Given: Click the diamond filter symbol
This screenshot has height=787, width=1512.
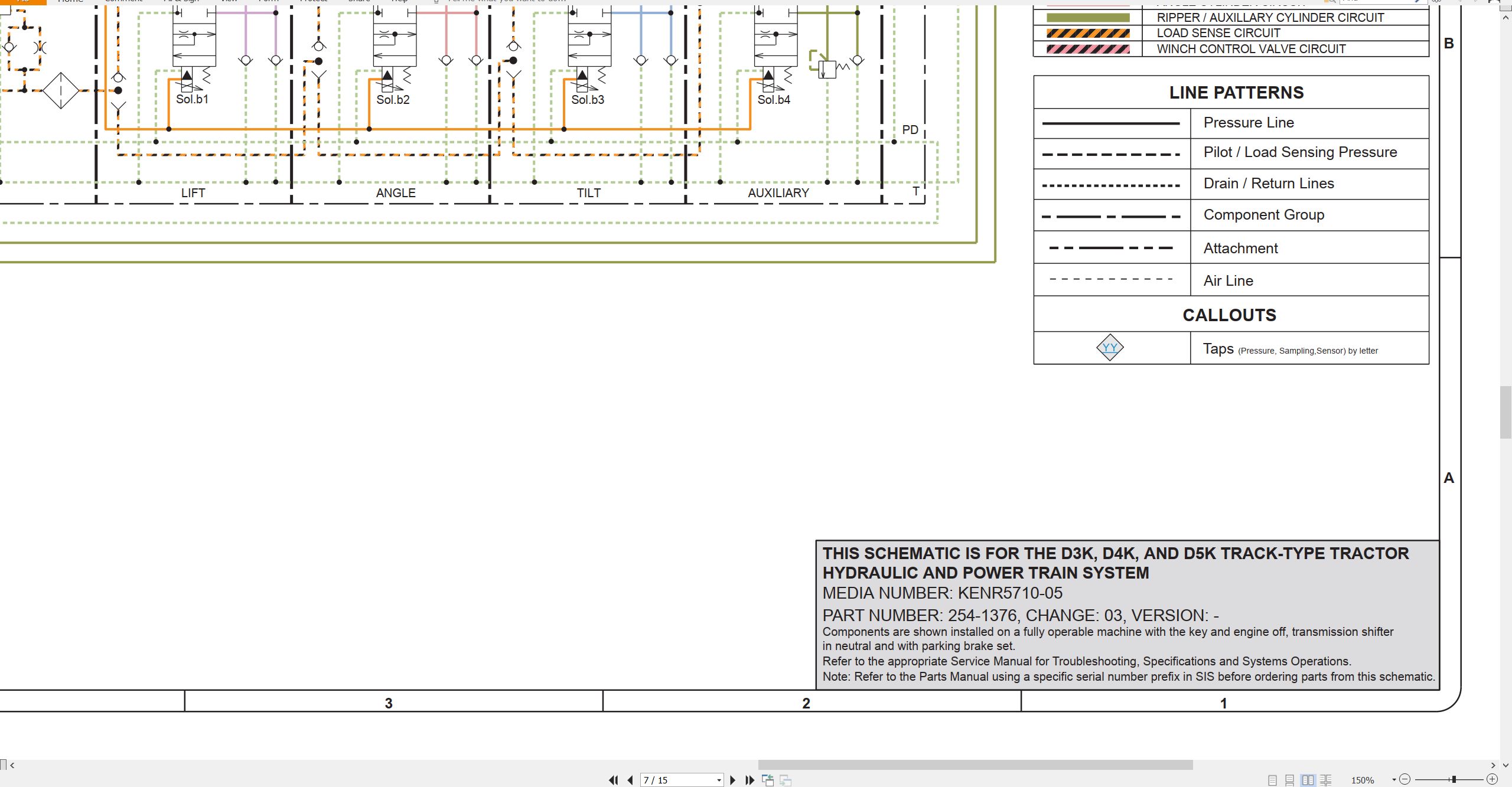Looking at the screenshot, I should click(x=61, y=90).
